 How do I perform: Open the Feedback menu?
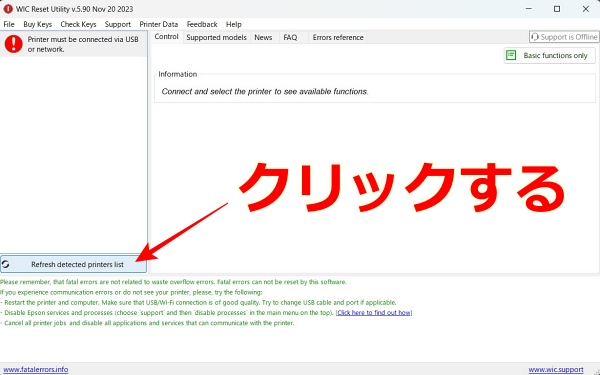point(202,24)
